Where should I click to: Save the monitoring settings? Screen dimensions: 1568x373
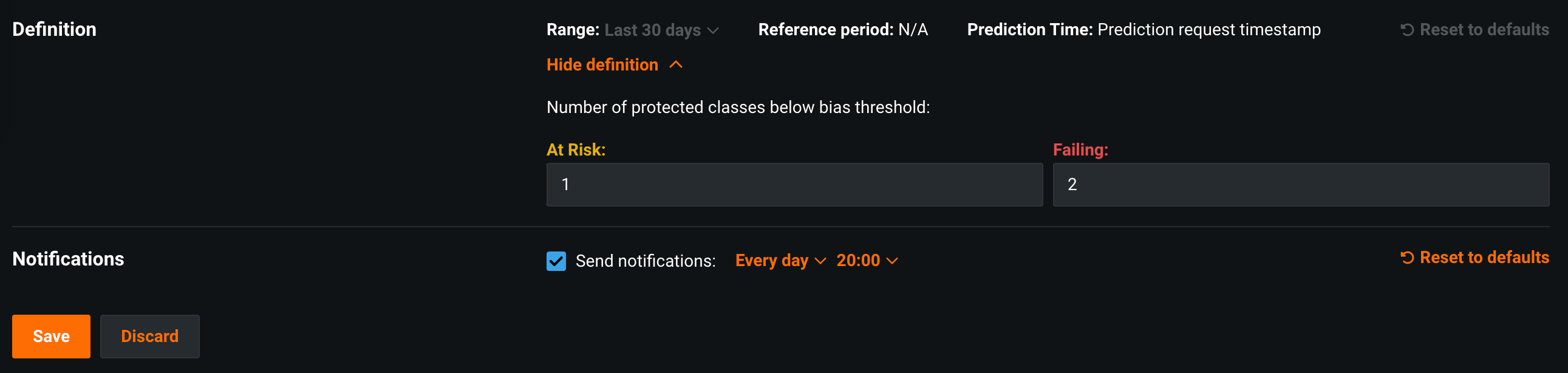point(51,336)
